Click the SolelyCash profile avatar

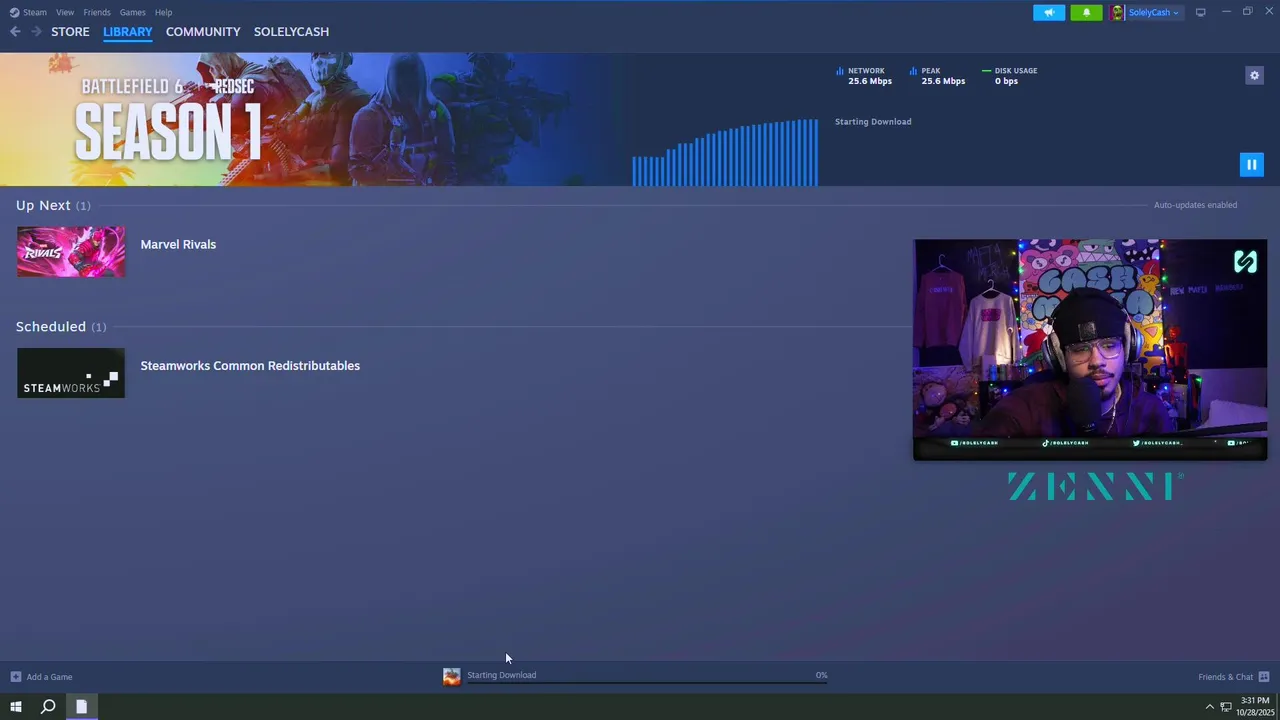click(1117, 12)
